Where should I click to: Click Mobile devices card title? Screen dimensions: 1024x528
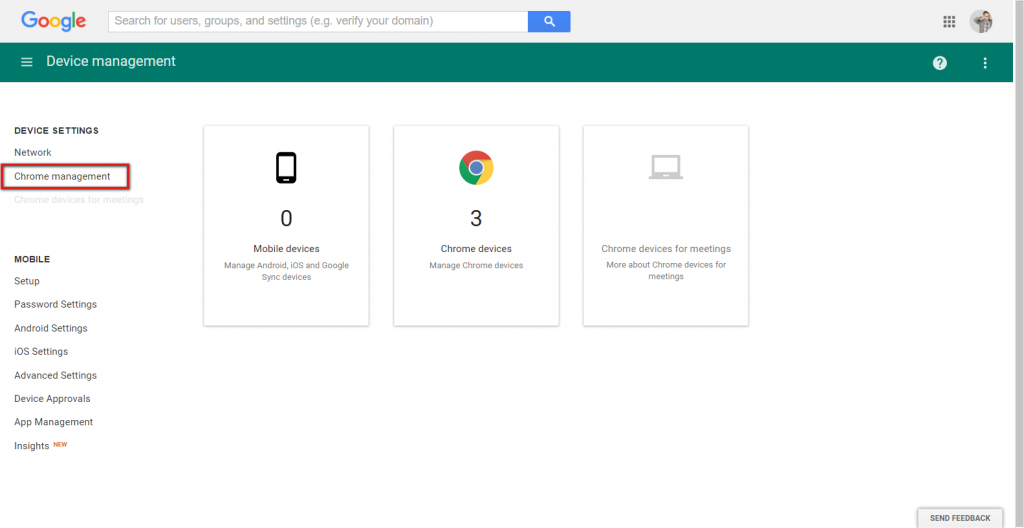[286, 249]
